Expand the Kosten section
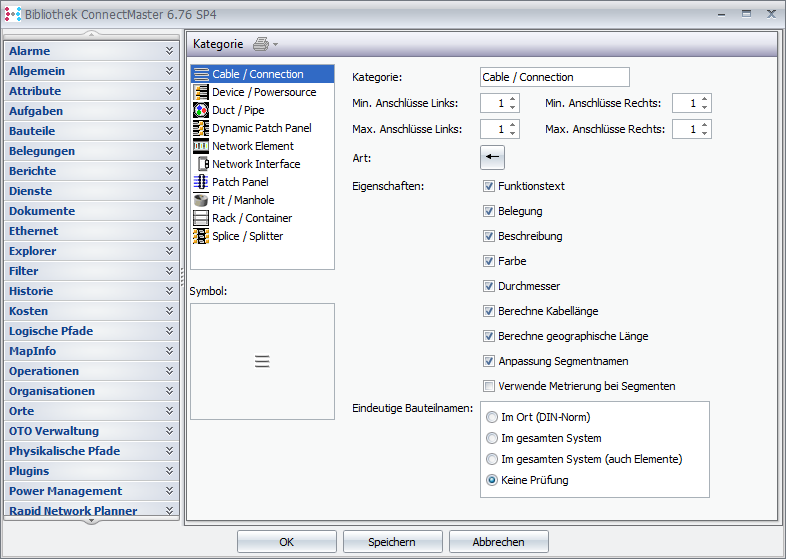This screenshot has width=786, height=559. (91, 311)
